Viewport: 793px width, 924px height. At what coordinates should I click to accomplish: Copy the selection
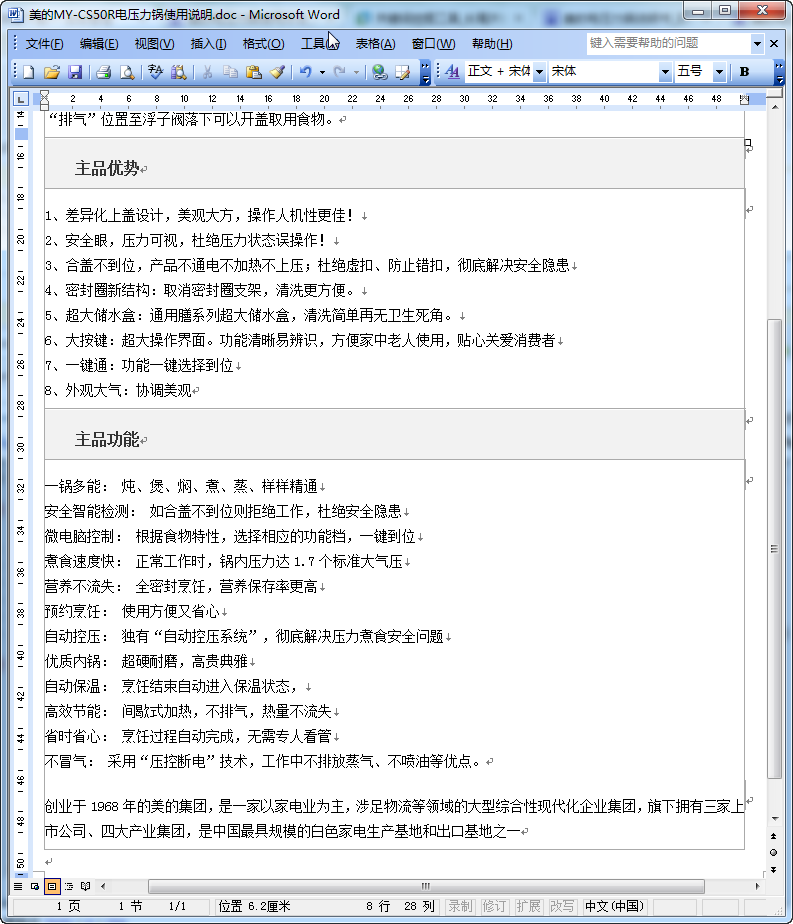coord(230,72)
